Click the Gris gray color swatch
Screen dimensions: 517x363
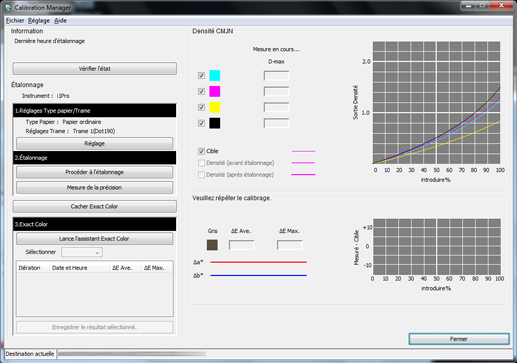[x=212, y=245]
